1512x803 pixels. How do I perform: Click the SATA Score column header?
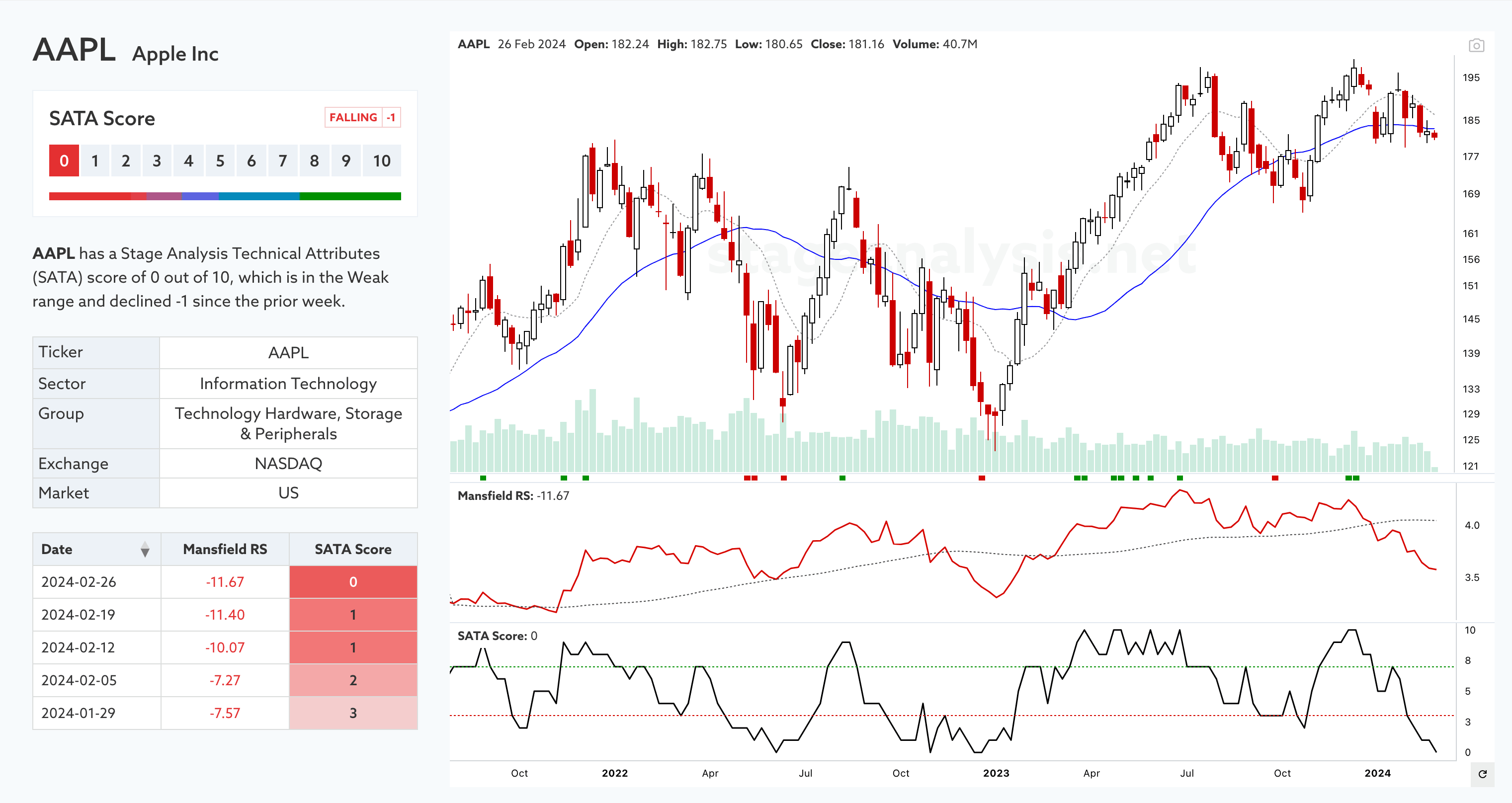(x=353, y=550)
